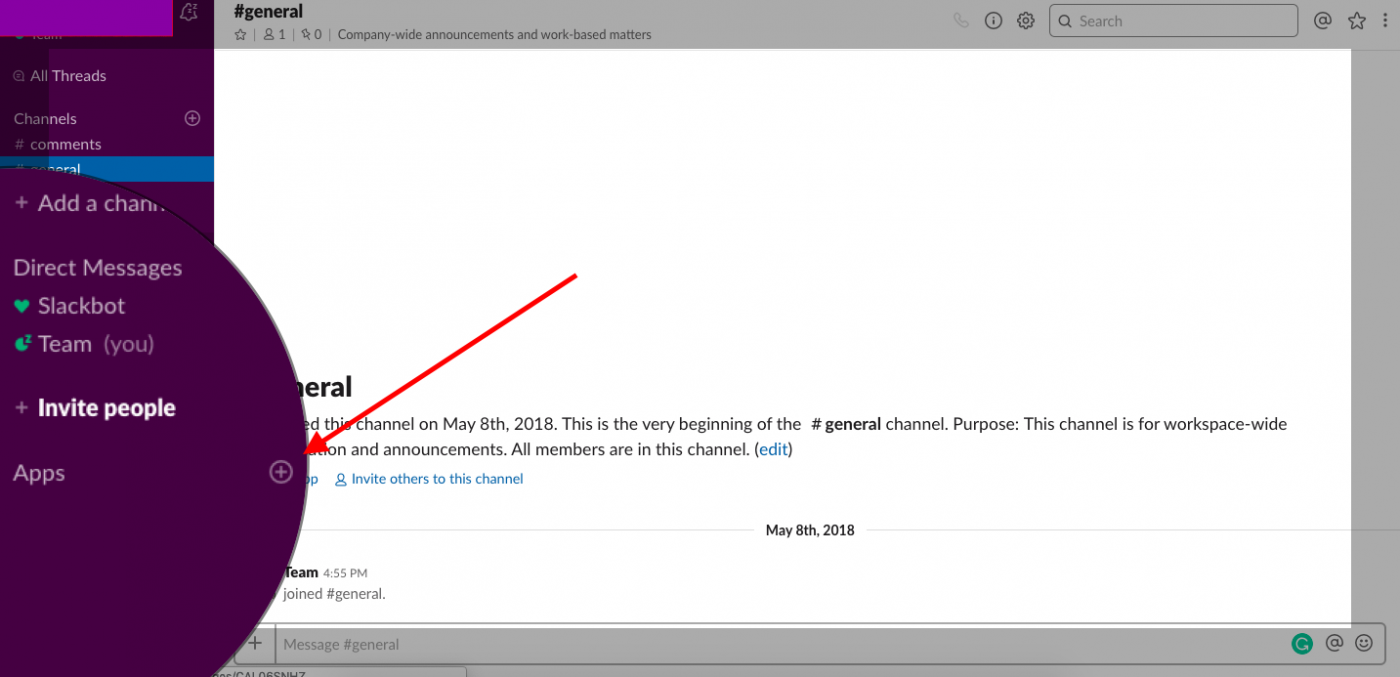Click the Search box

tap(1173, 20)
